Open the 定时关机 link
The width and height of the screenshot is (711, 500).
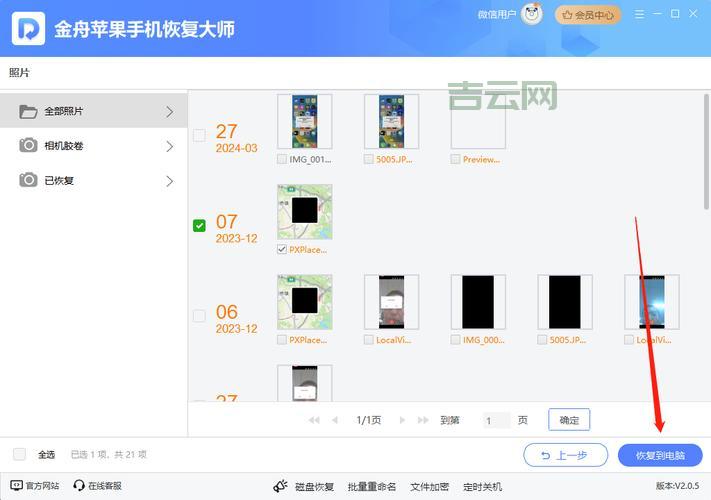(x=482, y=487)
